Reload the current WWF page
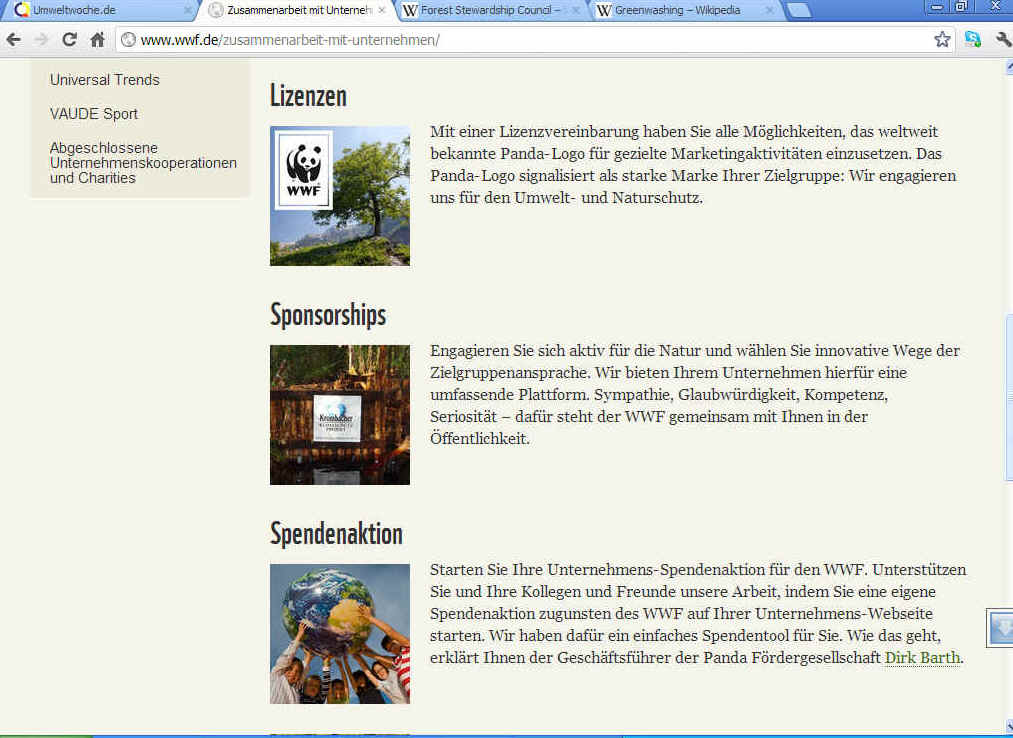The height and width of the screenshot is (738, 1013). 69,40
